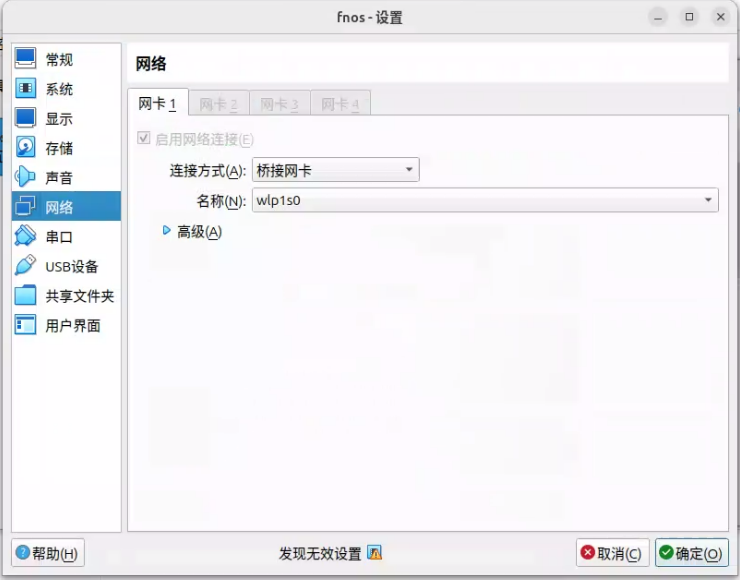Image resolution: width=740 pixels, height=580 pixels.
Task: Switch to the 网卡 3 tab
Action: [279, 104]
